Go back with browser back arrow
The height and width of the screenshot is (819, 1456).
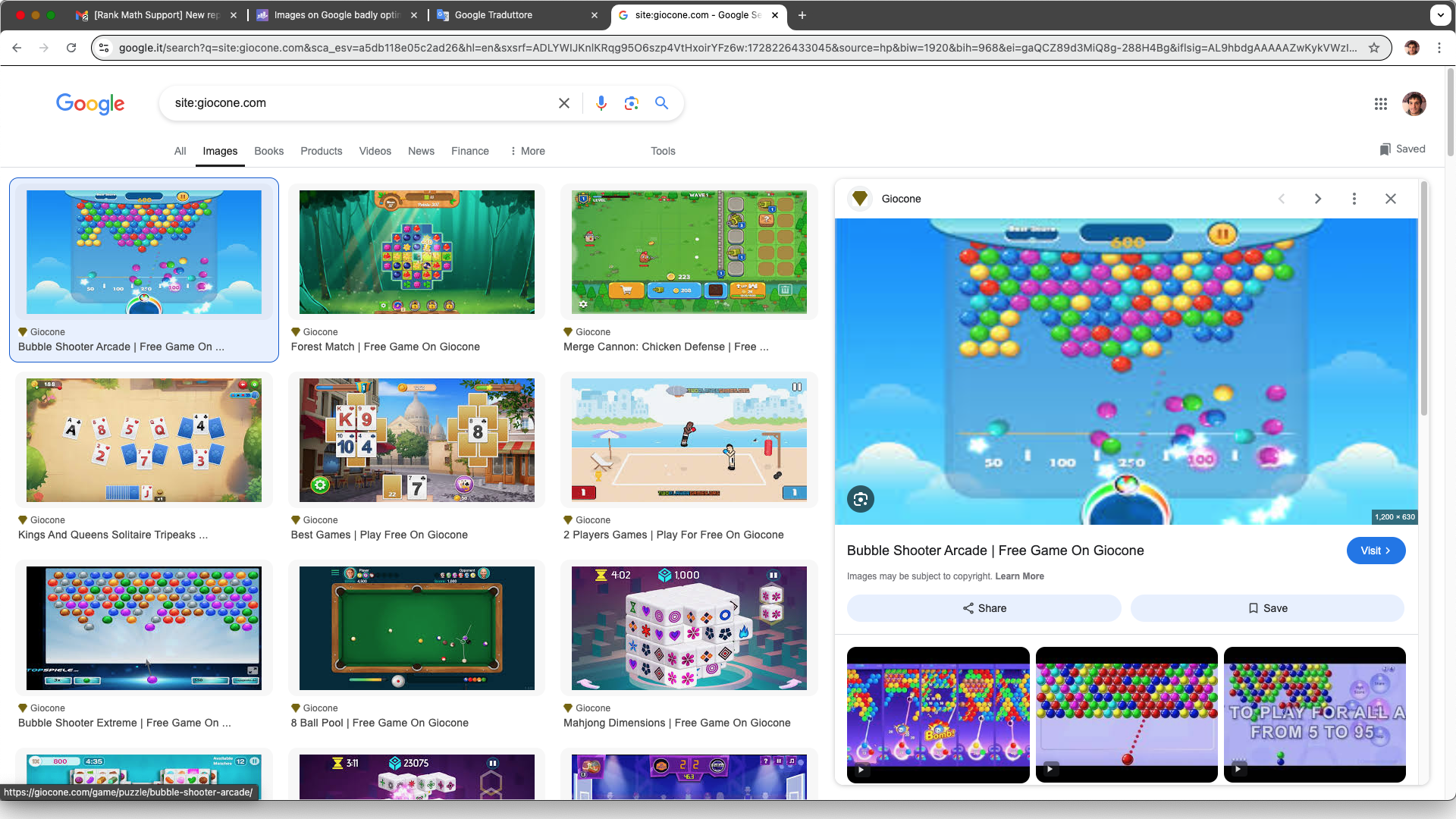pos(17,48)
